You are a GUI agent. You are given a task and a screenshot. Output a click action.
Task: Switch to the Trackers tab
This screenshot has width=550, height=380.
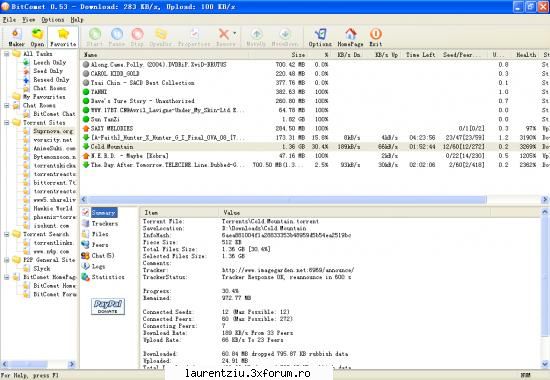click(105, 224)
